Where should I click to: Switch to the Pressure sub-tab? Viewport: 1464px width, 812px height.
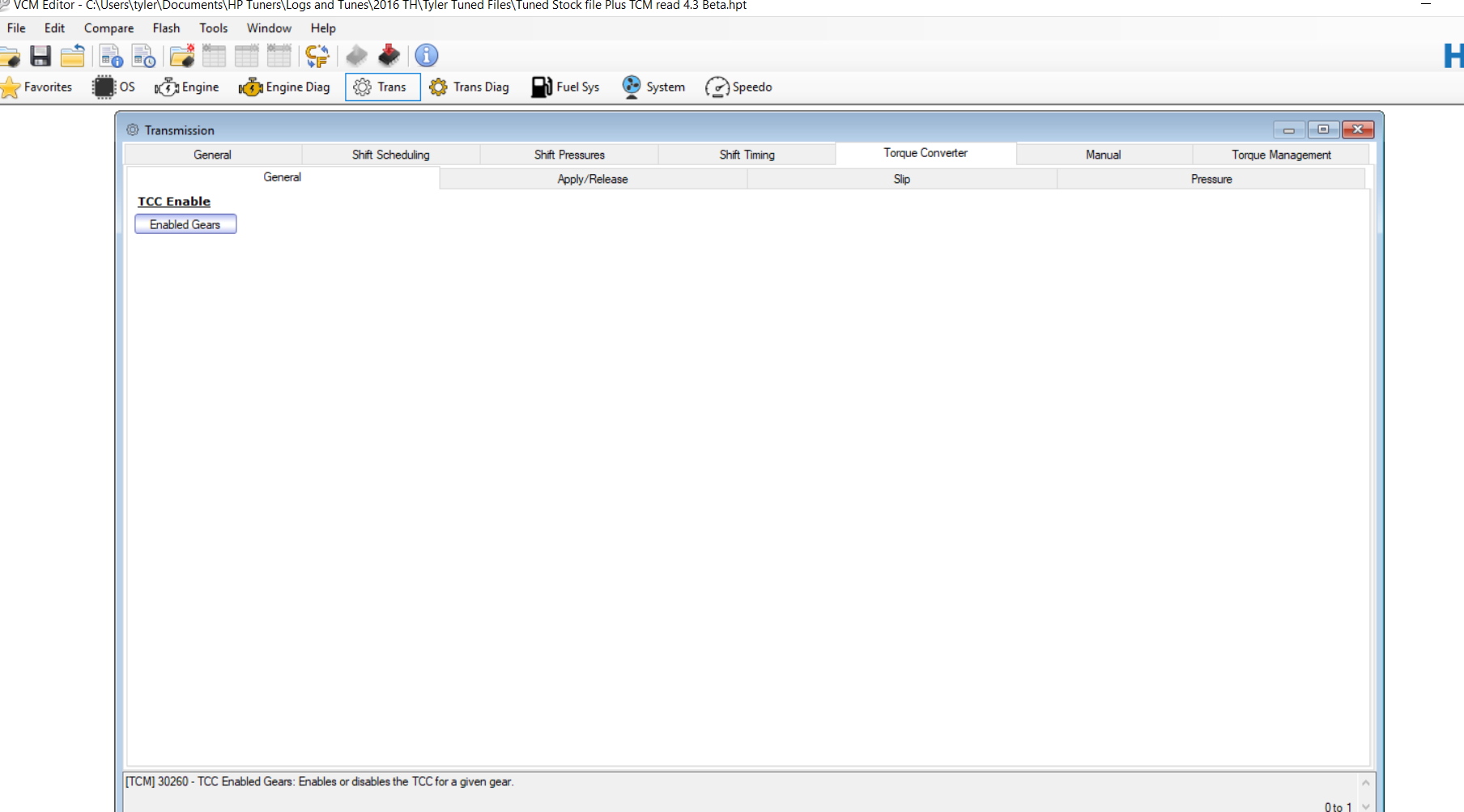(x=1211, y=179)
